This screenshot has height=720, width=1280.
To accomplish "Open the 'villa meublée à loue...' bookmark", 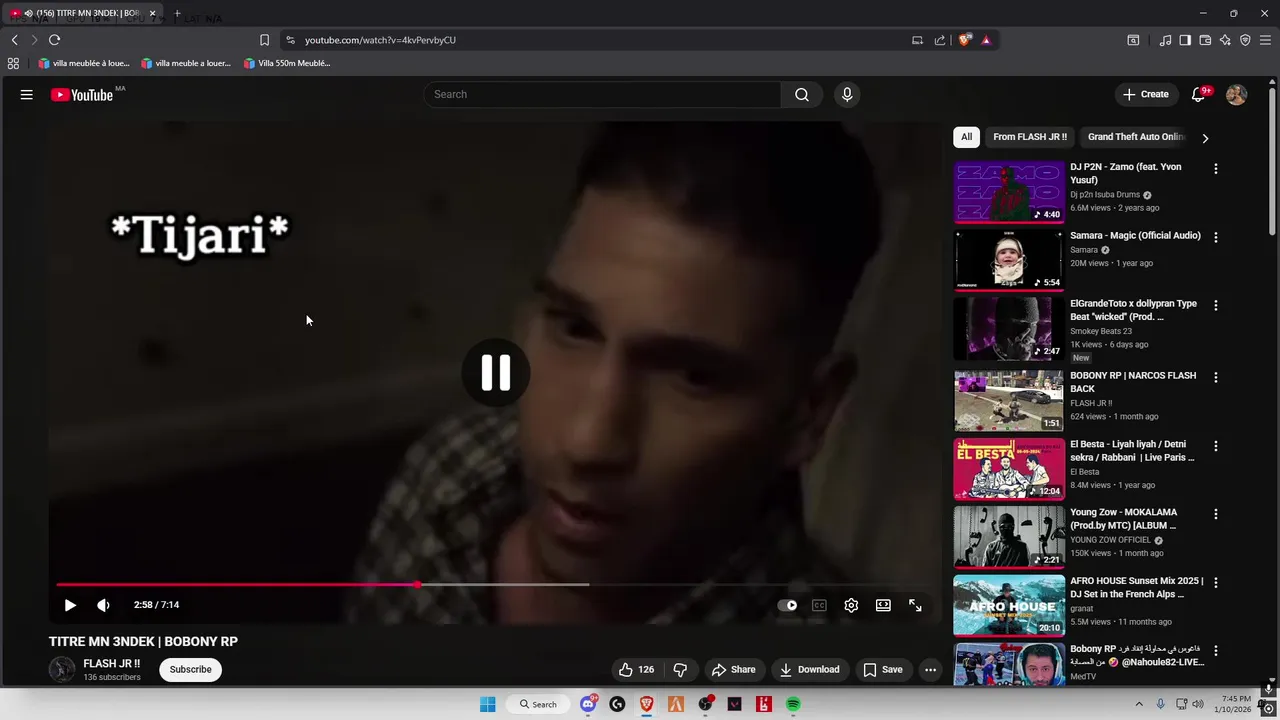I will [x=84, y=63].
